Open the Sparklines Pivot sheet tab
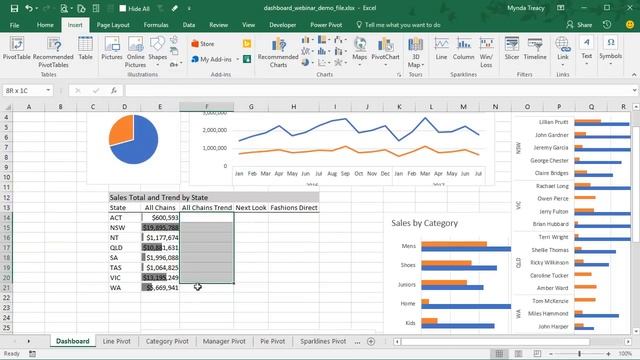The height and width of the screenshot is (360, 640). pos(323,341)
